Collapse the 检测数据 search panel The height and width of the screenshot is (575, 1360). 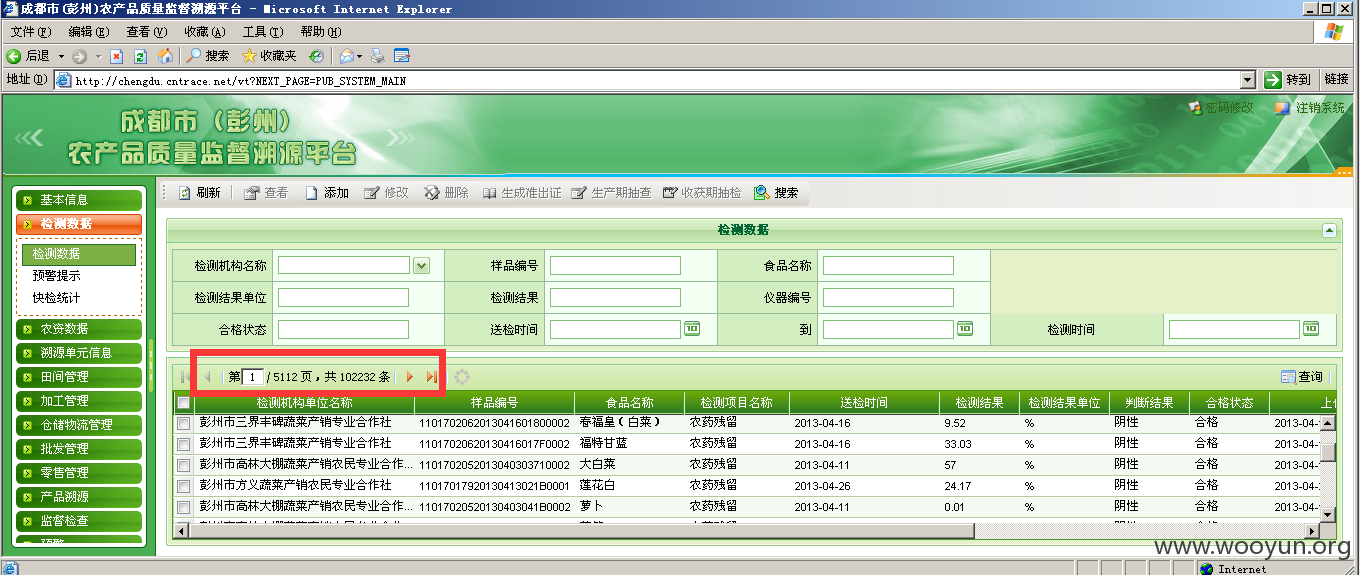[x=1329, y=230]
